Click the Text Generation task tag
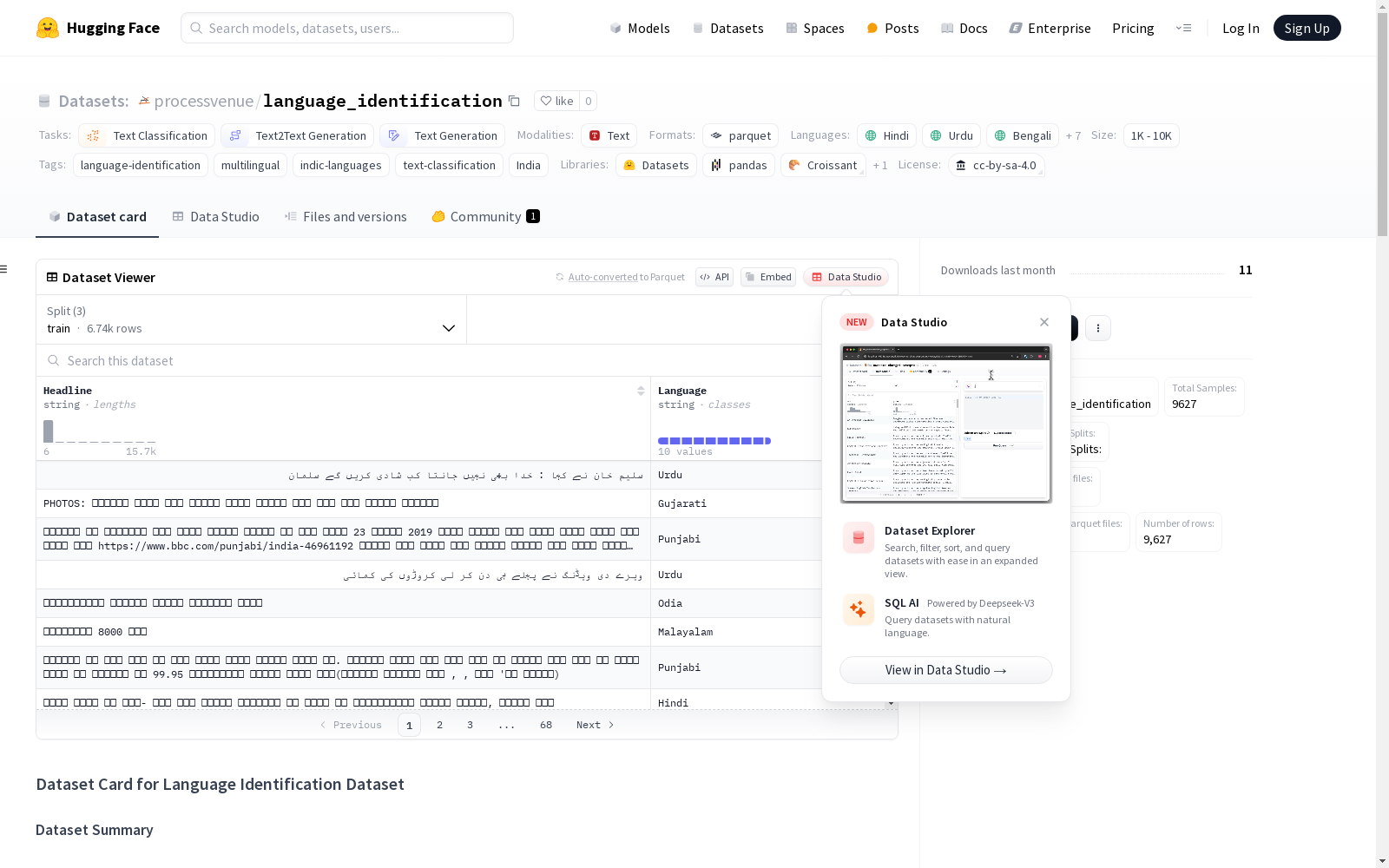 (443, 135)
